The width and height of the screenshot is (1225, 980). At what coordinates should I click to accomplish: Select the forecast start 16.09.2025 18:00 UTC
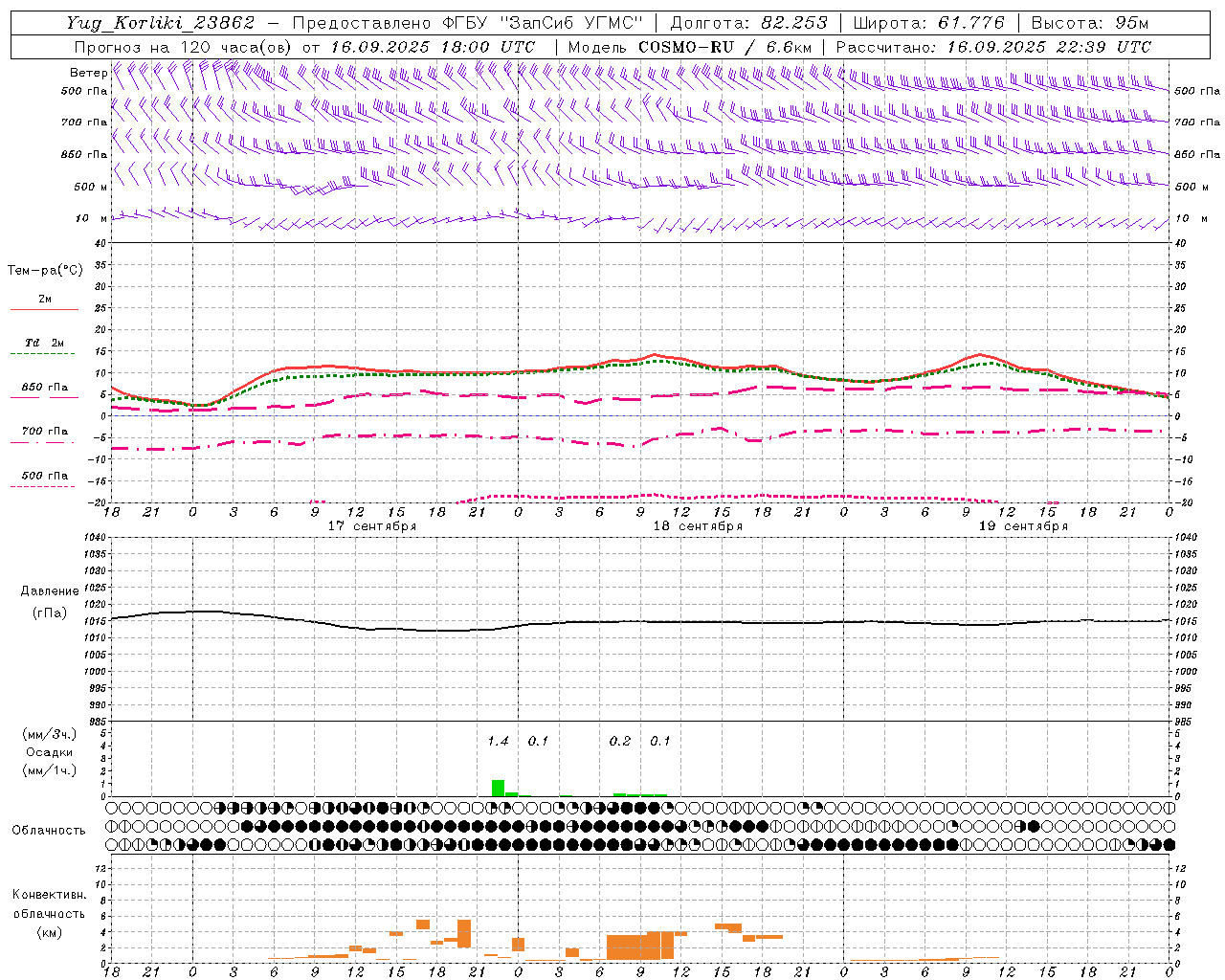[433, 47]
